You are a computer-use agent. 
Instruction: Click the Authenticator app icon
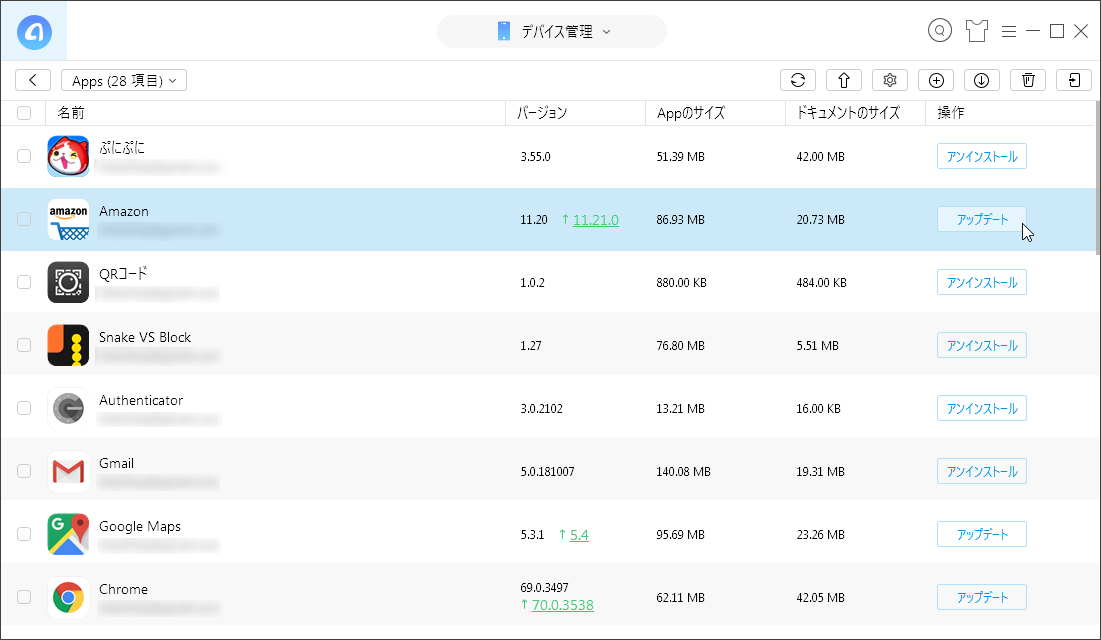68,407
